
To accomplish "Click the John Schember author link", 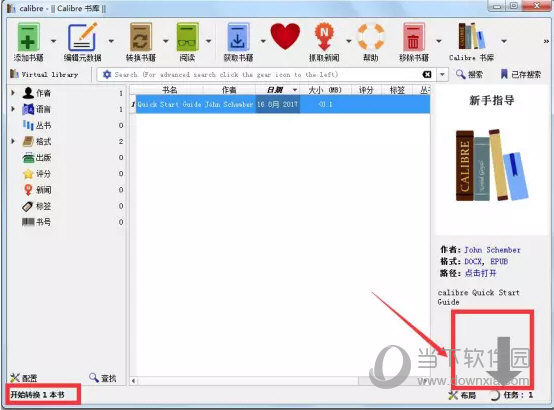I will pyautogui.click(x=492, y=250).
